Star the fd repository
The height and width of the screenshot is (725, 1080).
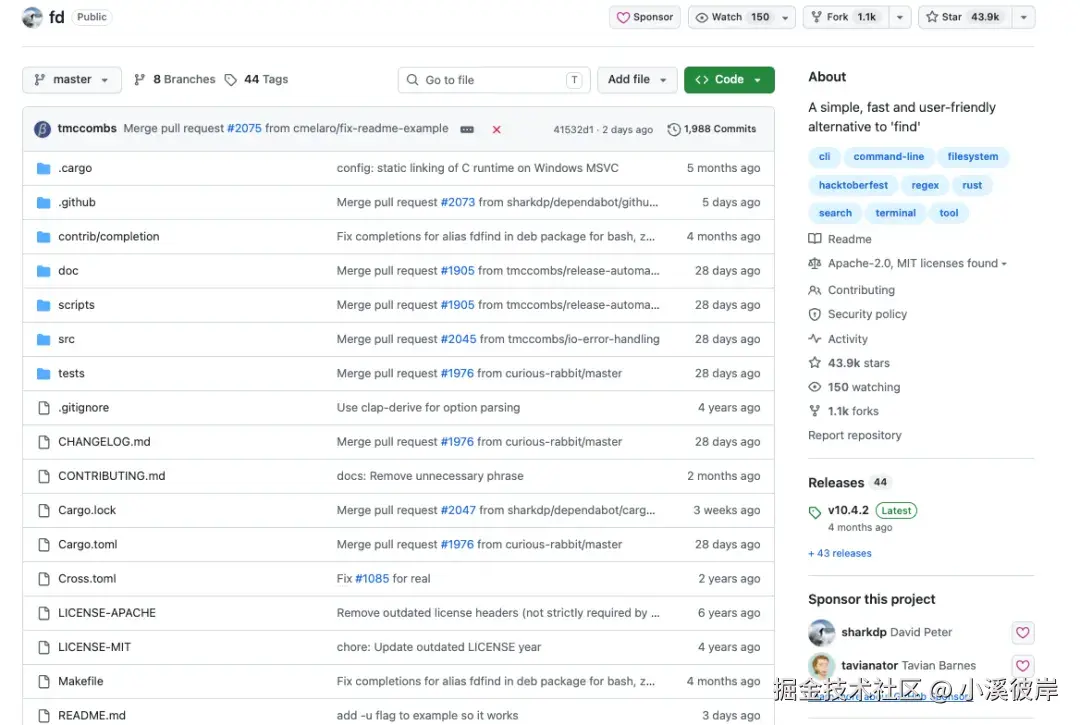click(964, 17)
